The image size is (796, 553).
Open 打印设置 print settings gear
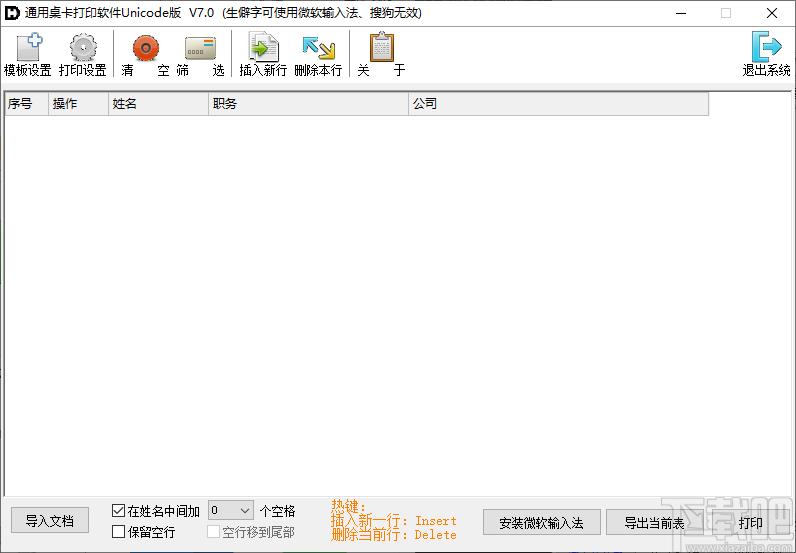pyautogui.click(x=83, y=54)
